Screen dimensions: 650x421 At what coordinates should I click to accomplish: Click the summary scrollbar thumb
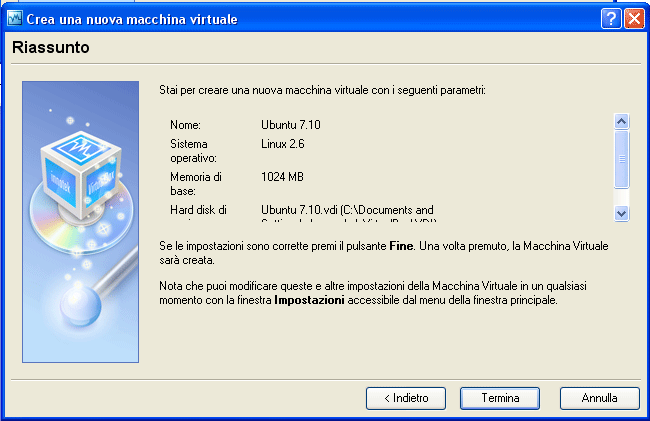621,159
